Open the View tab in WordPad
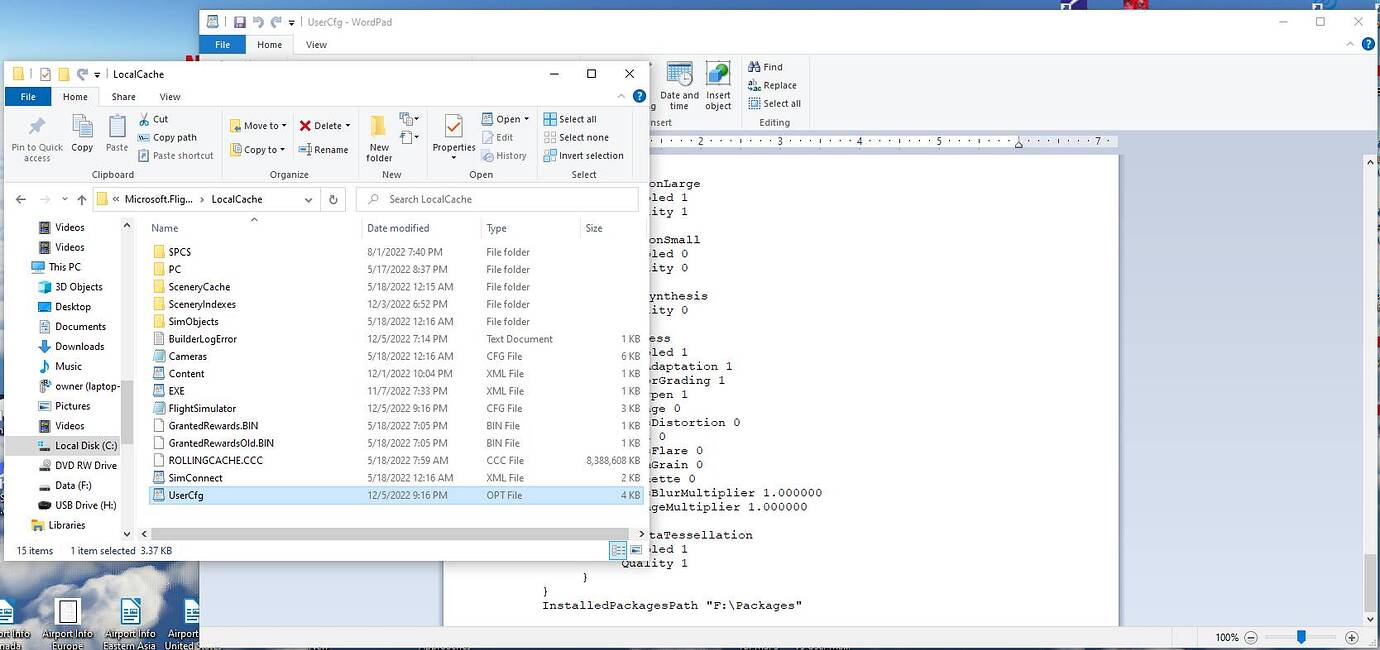 pos(316,44)
